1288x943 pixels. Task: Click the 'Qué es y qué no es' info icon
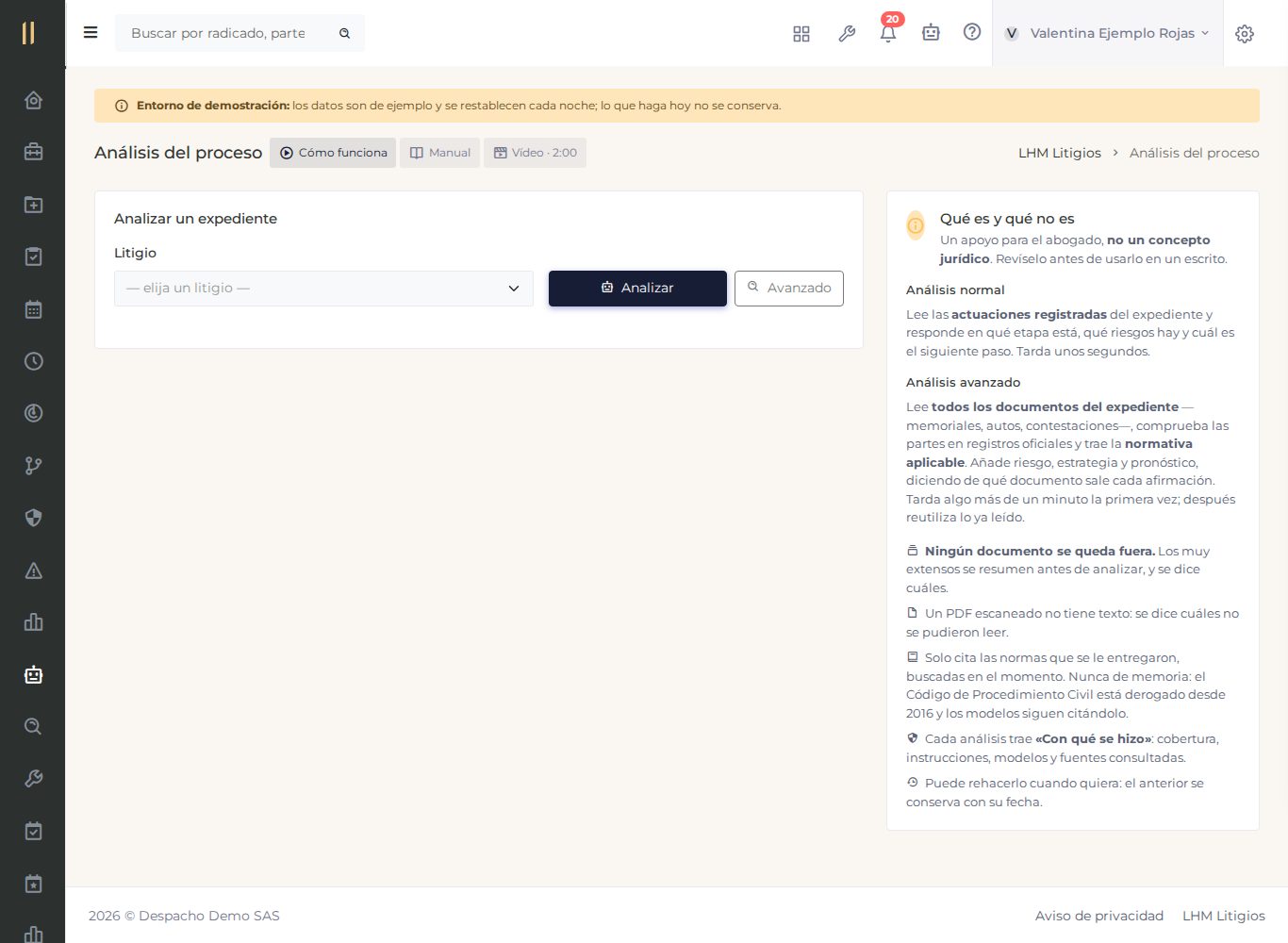(x=916, y=225)
